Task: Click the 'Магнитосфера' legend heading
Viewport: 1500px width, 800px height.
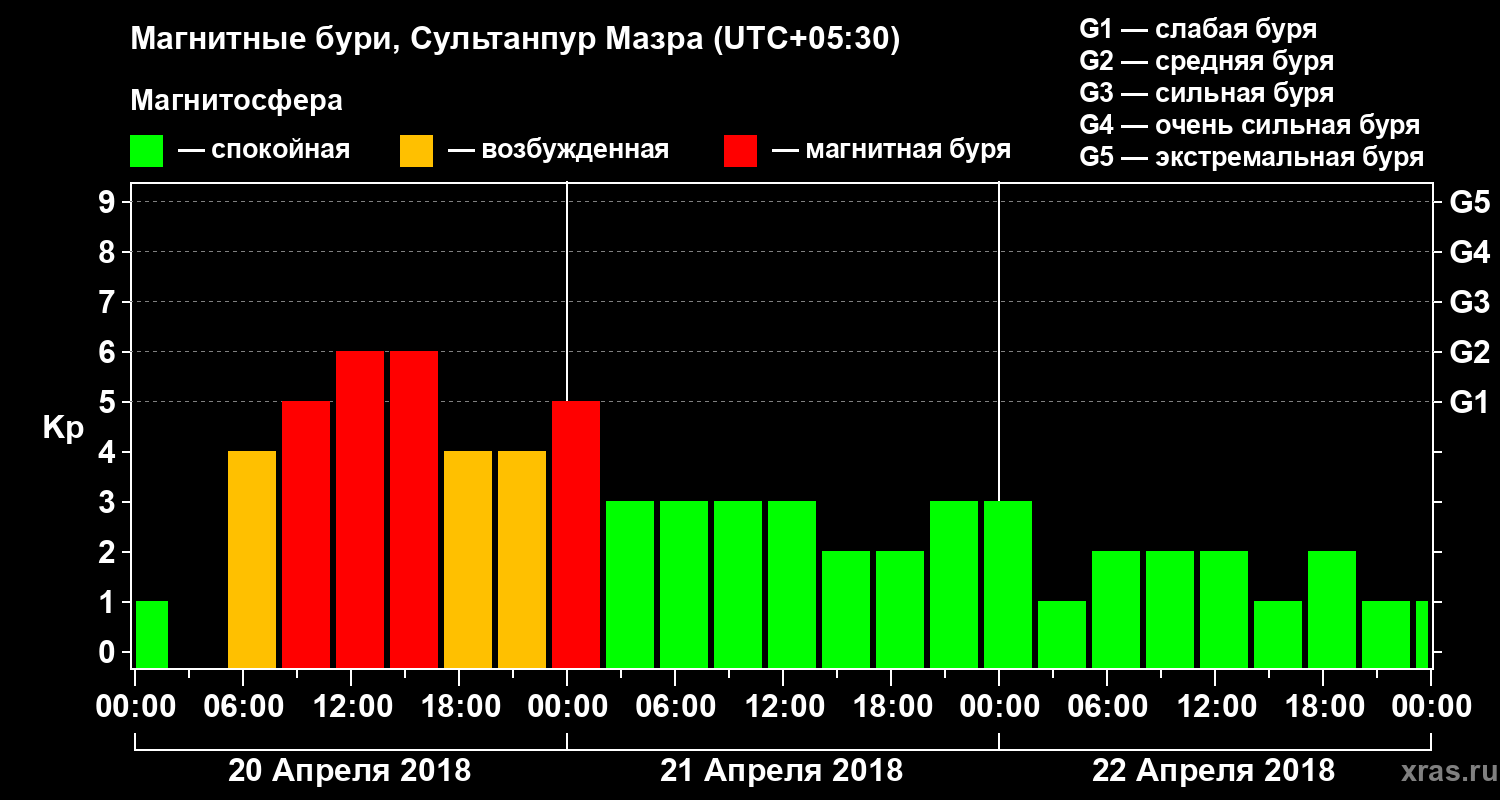Action: tap(236, 101)
